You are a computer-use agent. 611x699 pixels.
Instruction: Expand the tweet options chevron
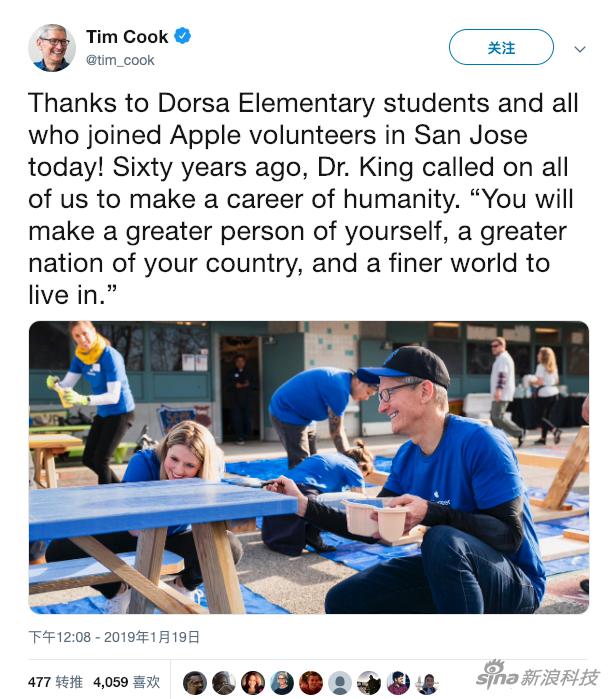tap(580, 49)
